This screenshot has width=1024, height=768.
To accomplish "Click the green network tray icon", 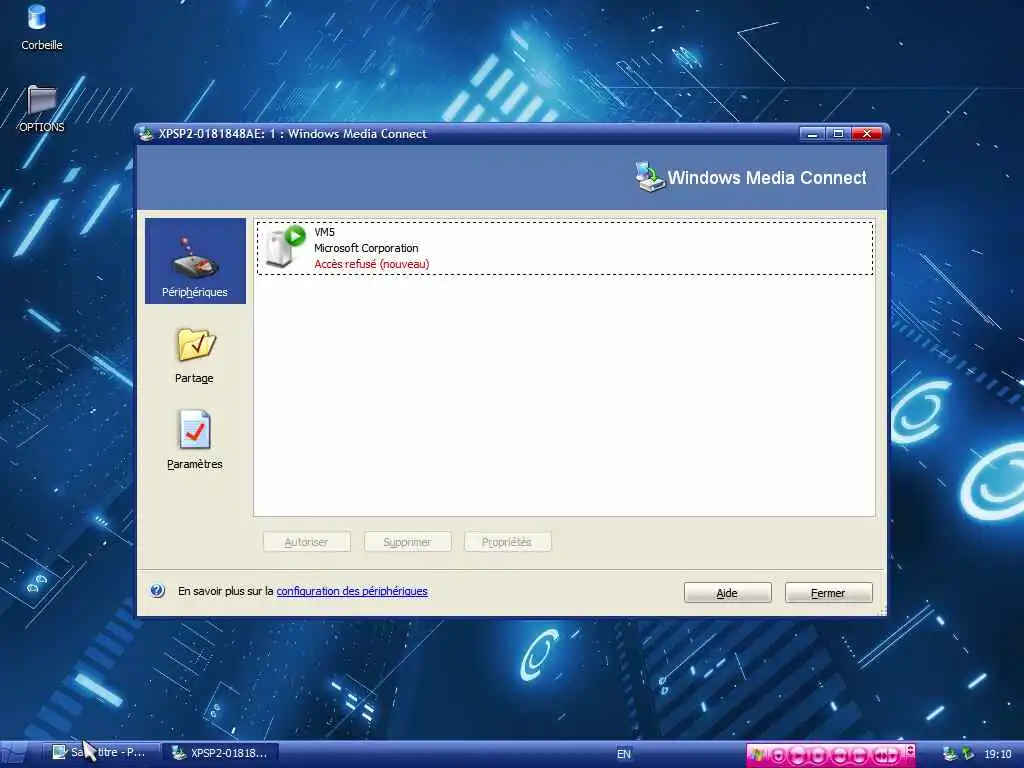I will [968, 754].
